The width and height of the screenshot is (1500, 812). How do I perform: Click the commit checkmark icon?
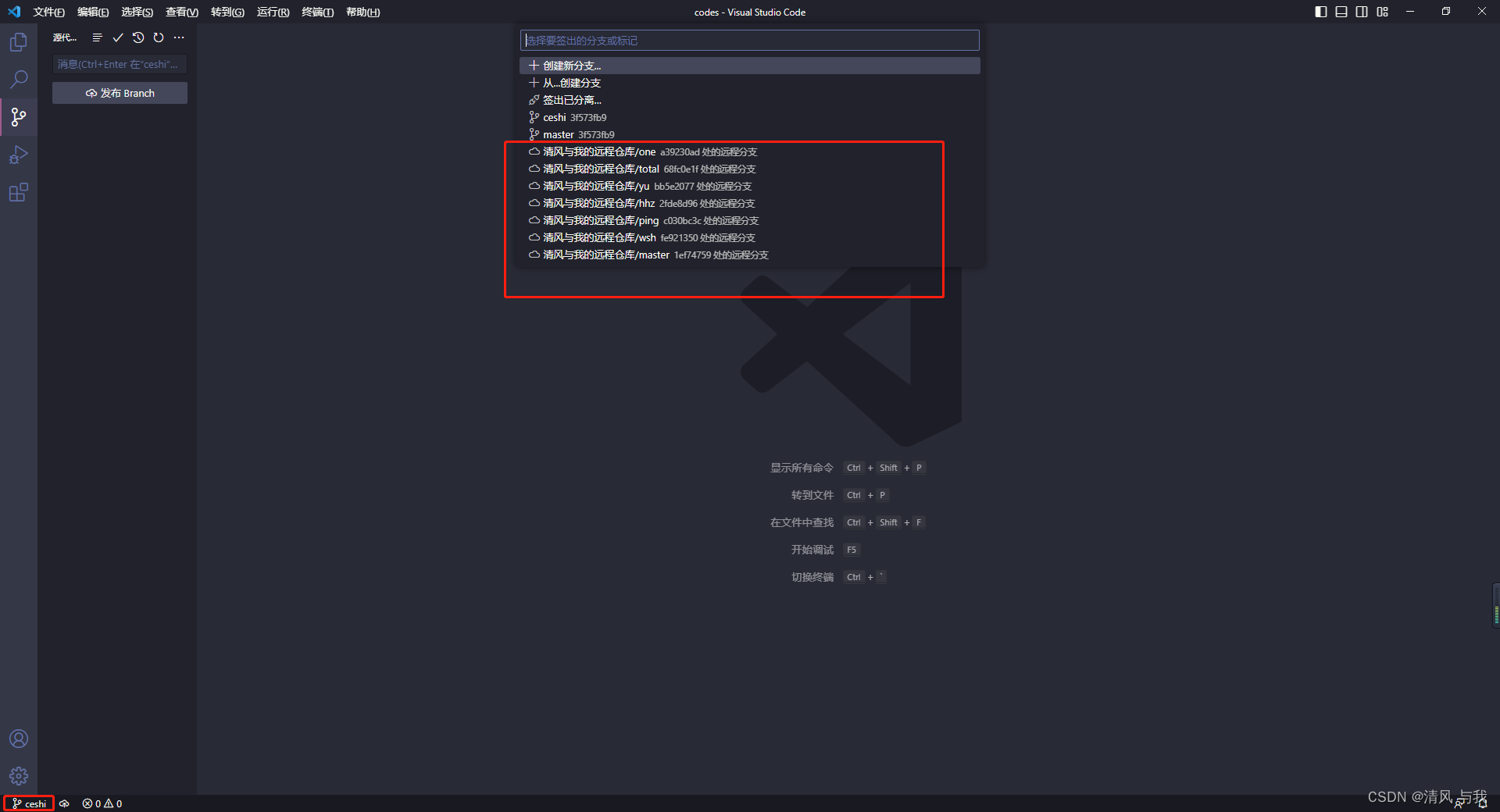click(x=118, y=37)
